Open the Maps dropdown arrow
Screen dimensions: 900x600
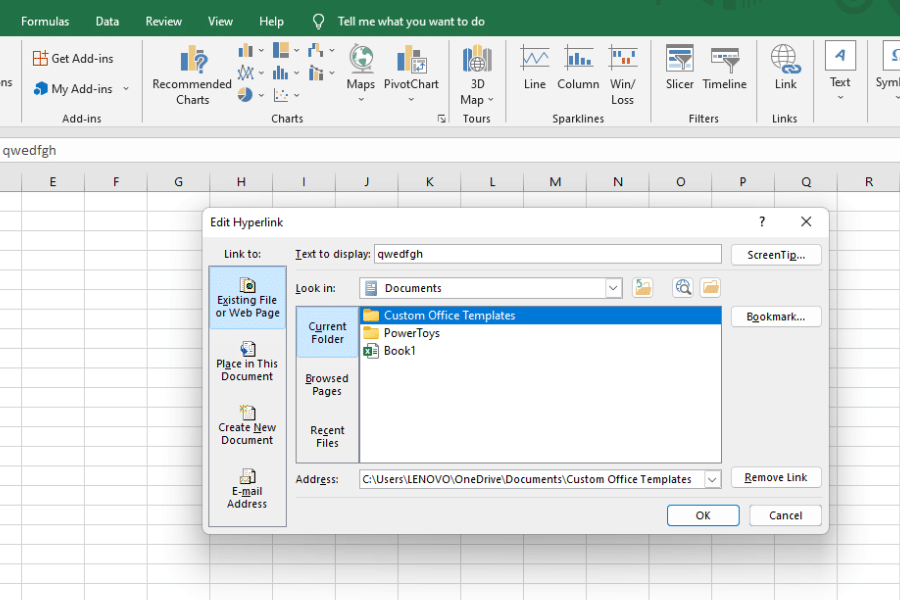[360, 97]
